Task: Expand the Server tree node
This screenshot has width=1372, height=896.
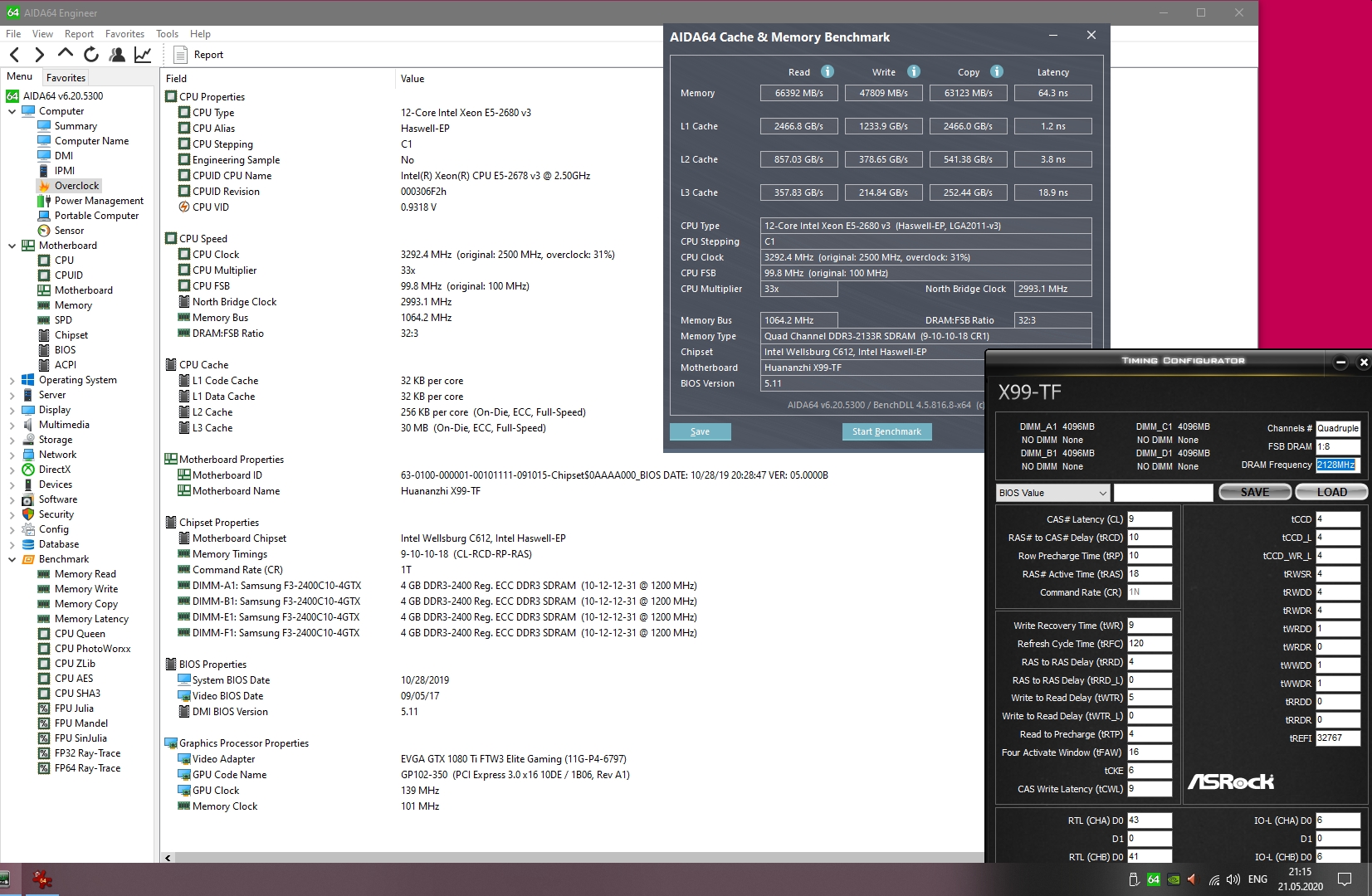Action: tap(12, 395)
